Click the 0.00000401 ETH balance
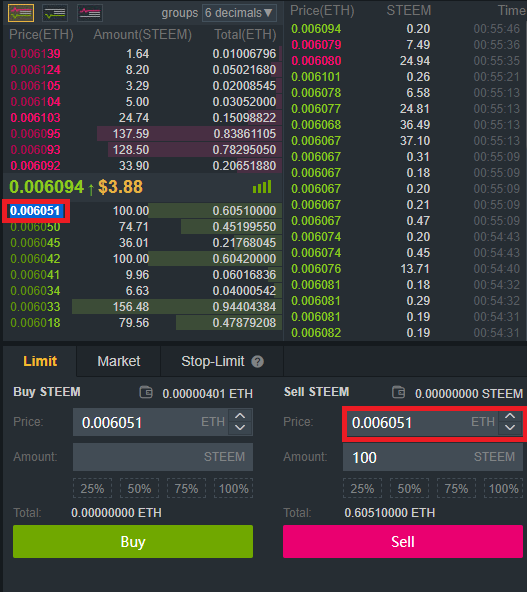Image resolution: width=527 pixels, height=592 pixels. tap(207, 393)
